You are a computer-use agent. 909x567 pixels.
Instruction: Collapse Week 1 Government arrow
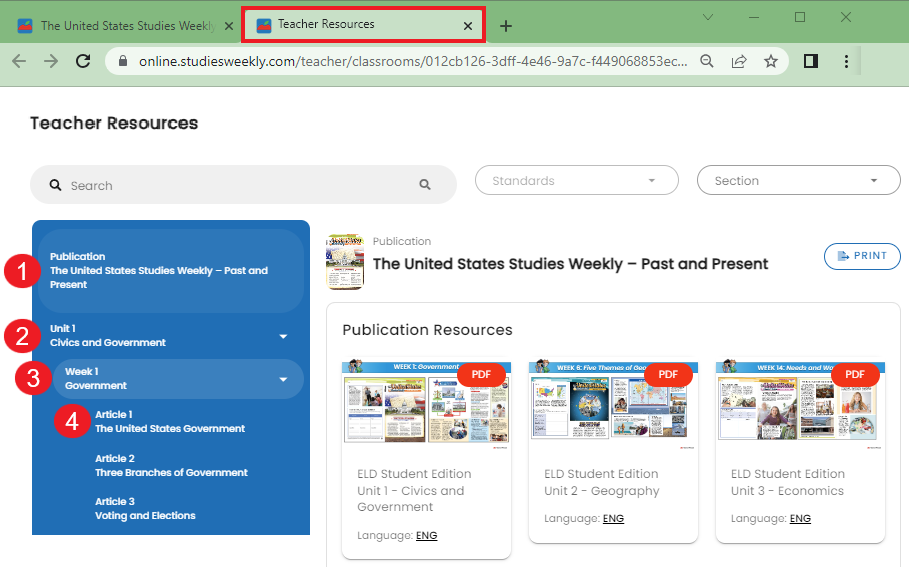coord(283,379)
